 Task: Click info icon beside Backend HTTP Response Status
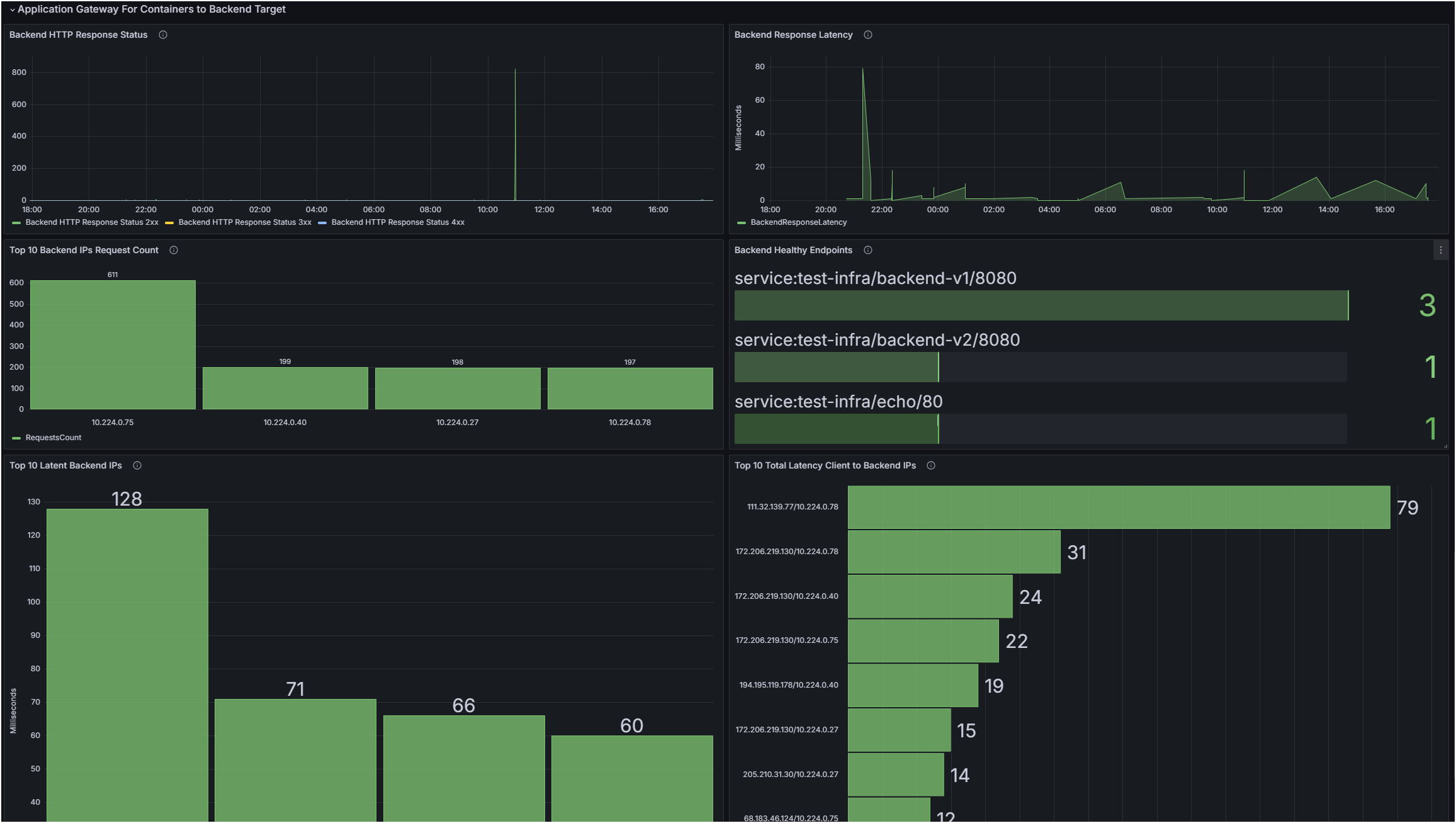163,35
